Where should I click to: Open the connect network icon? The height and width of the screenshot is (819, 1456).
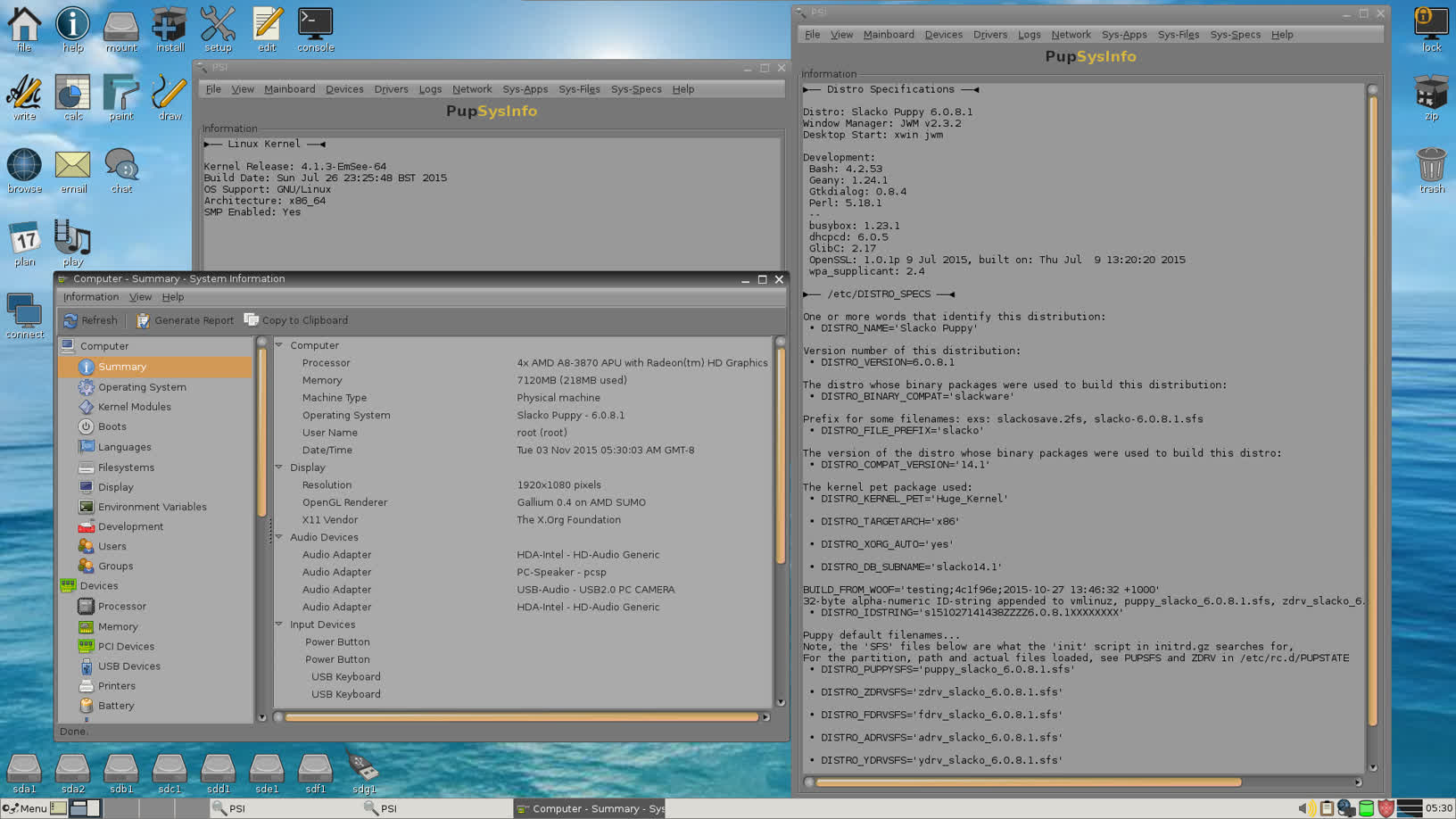24,316
